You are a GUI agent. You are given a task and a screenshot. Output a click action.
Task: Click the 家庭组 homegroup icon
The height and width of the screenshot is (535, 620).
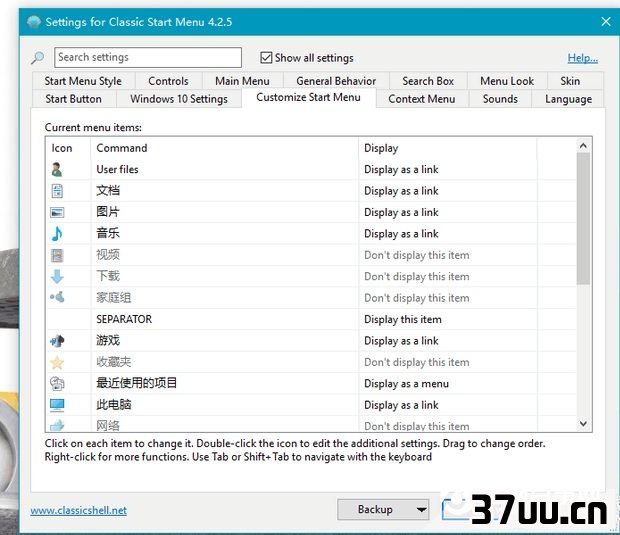57,297
